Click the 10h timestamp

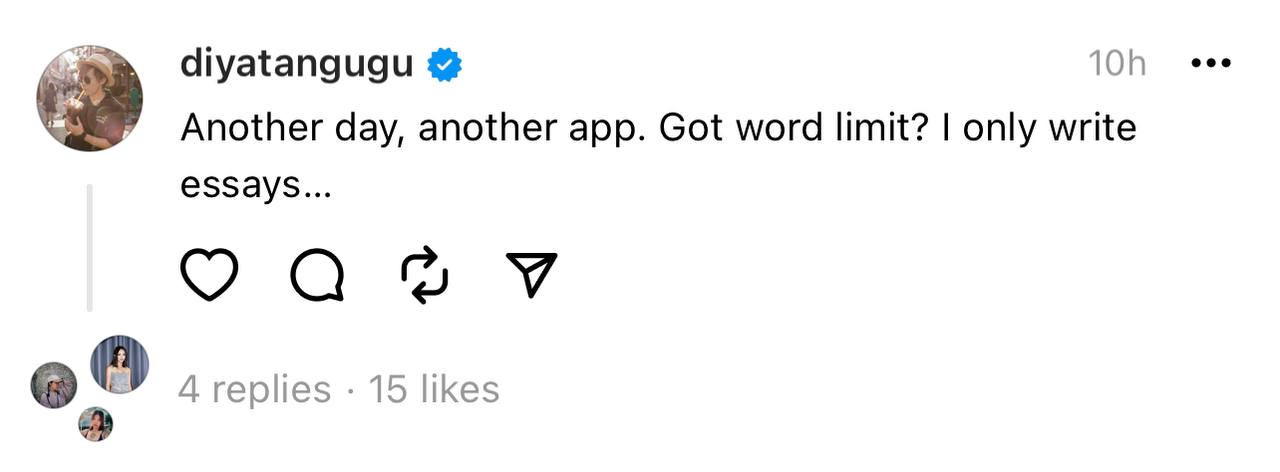tap(1117, 63)
